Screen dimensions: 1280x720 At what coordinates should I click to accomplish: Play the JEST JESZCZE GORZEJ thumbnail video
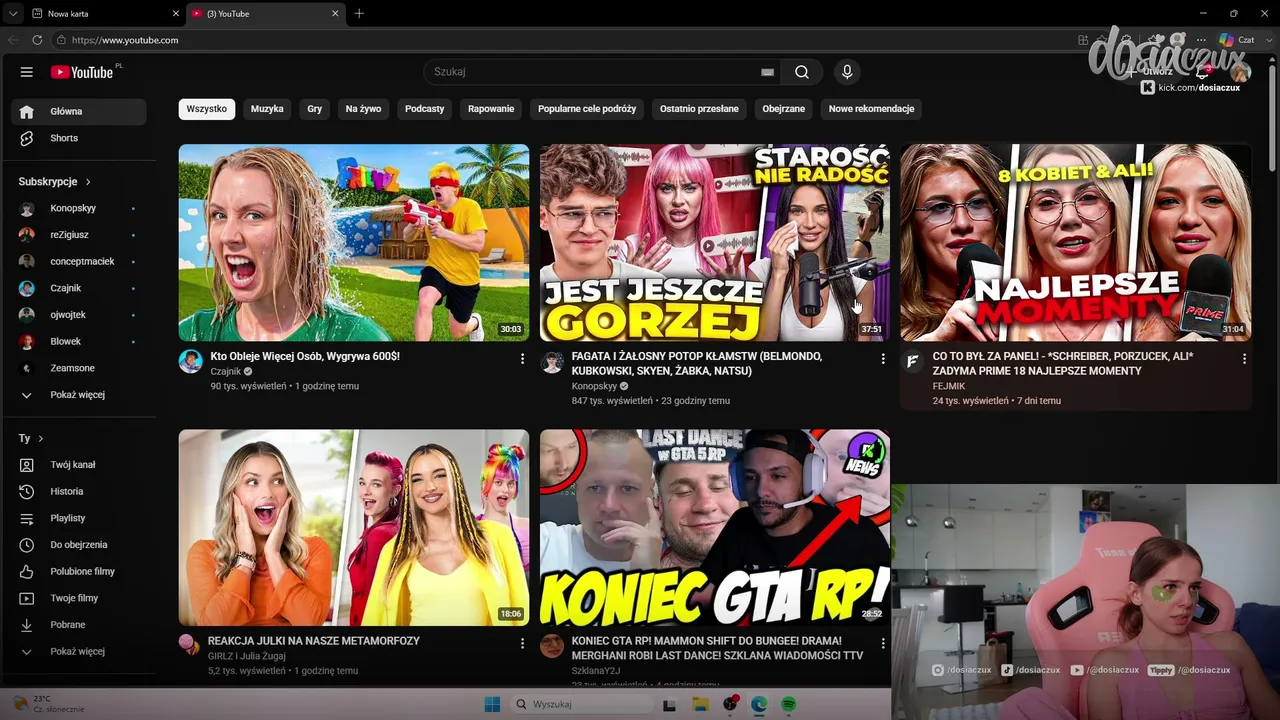tap(714, 243)
